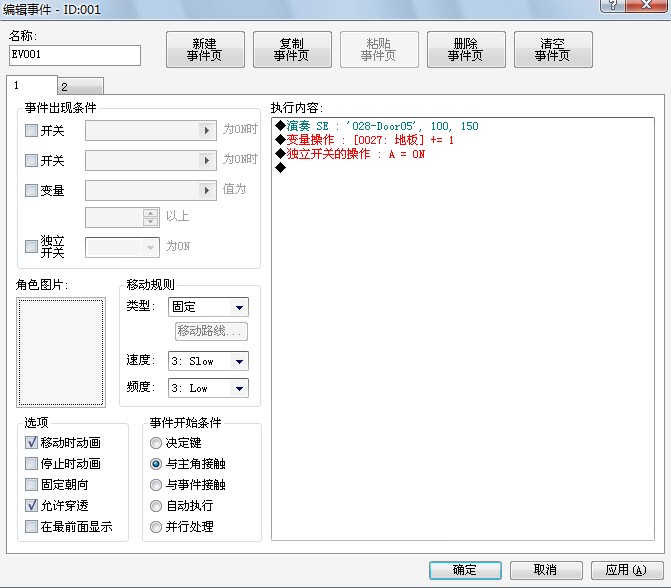Switch to event page tab 2
The image size is (671, 588).
tap(80, 86)
